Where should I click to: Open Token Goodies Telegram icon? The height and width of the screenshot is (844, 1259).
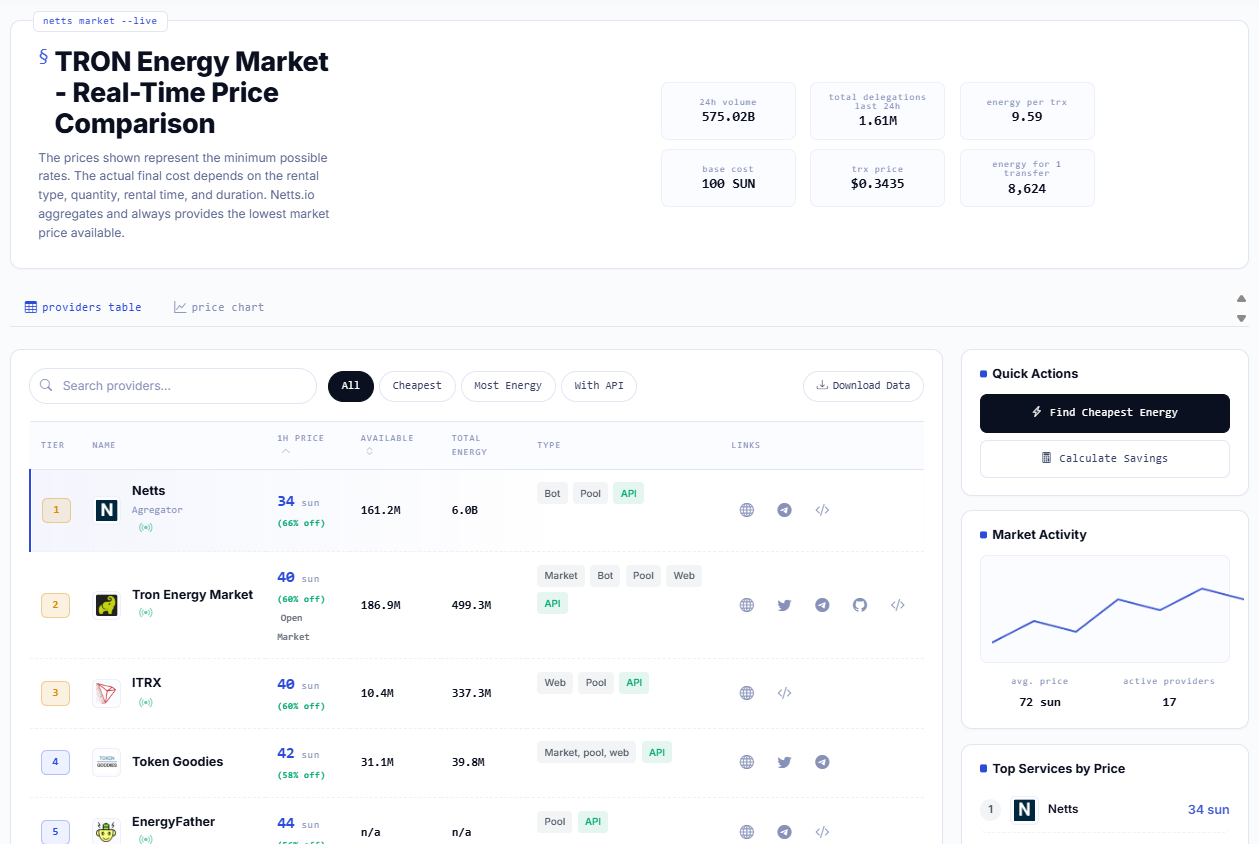822,762
